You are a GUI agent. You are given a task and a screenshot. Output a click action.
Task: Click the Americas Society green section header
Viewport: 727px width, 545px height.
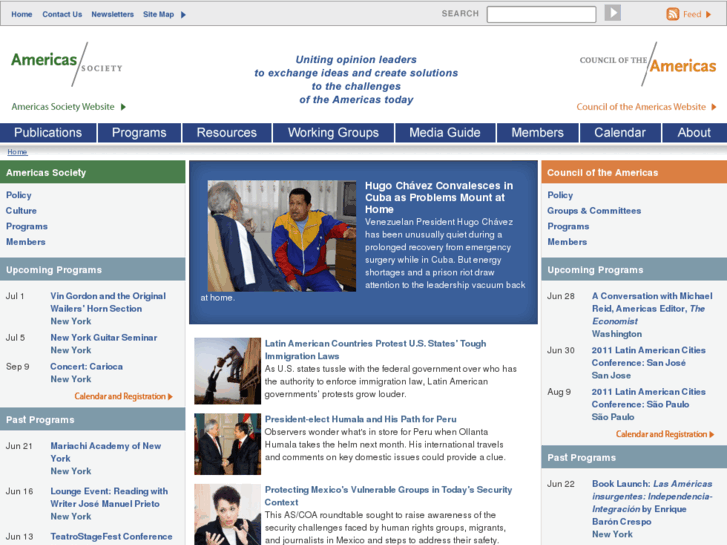coord(92,172)
